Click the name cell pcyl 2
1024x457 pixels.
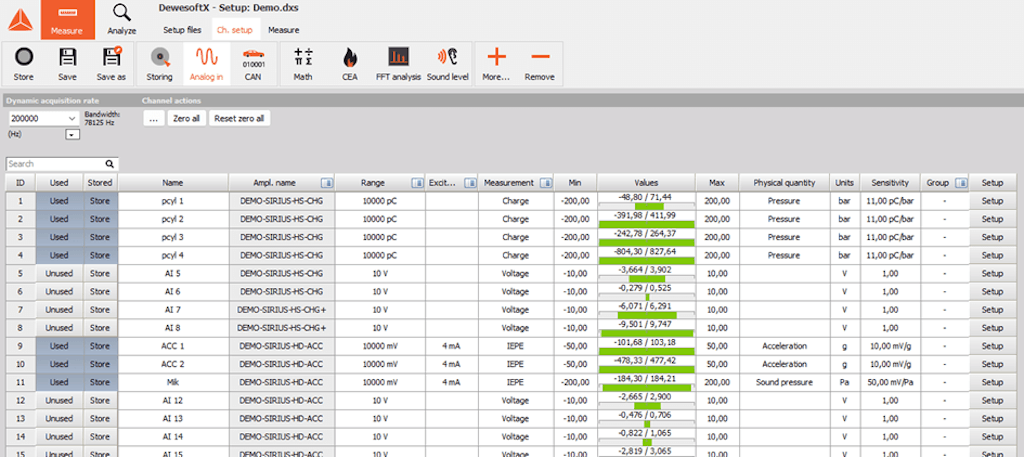click(x=173, y=219)
